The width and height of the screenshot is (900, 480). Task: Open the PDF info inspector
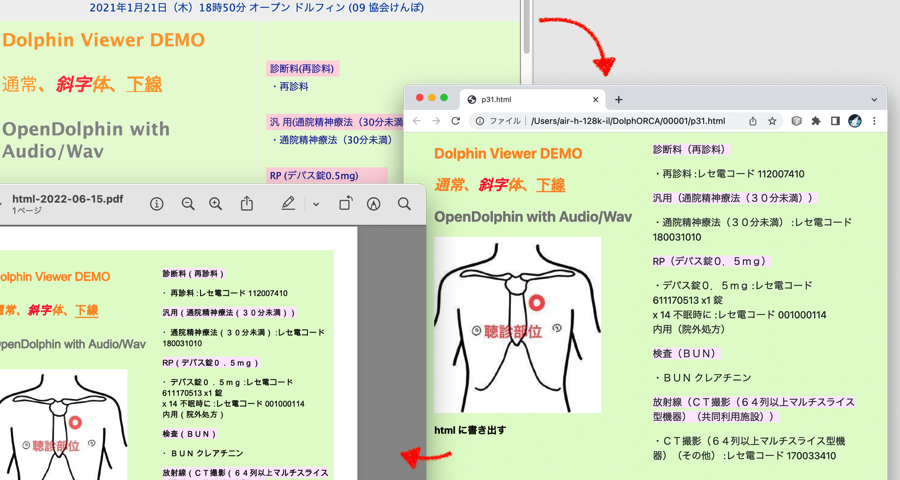157,204
